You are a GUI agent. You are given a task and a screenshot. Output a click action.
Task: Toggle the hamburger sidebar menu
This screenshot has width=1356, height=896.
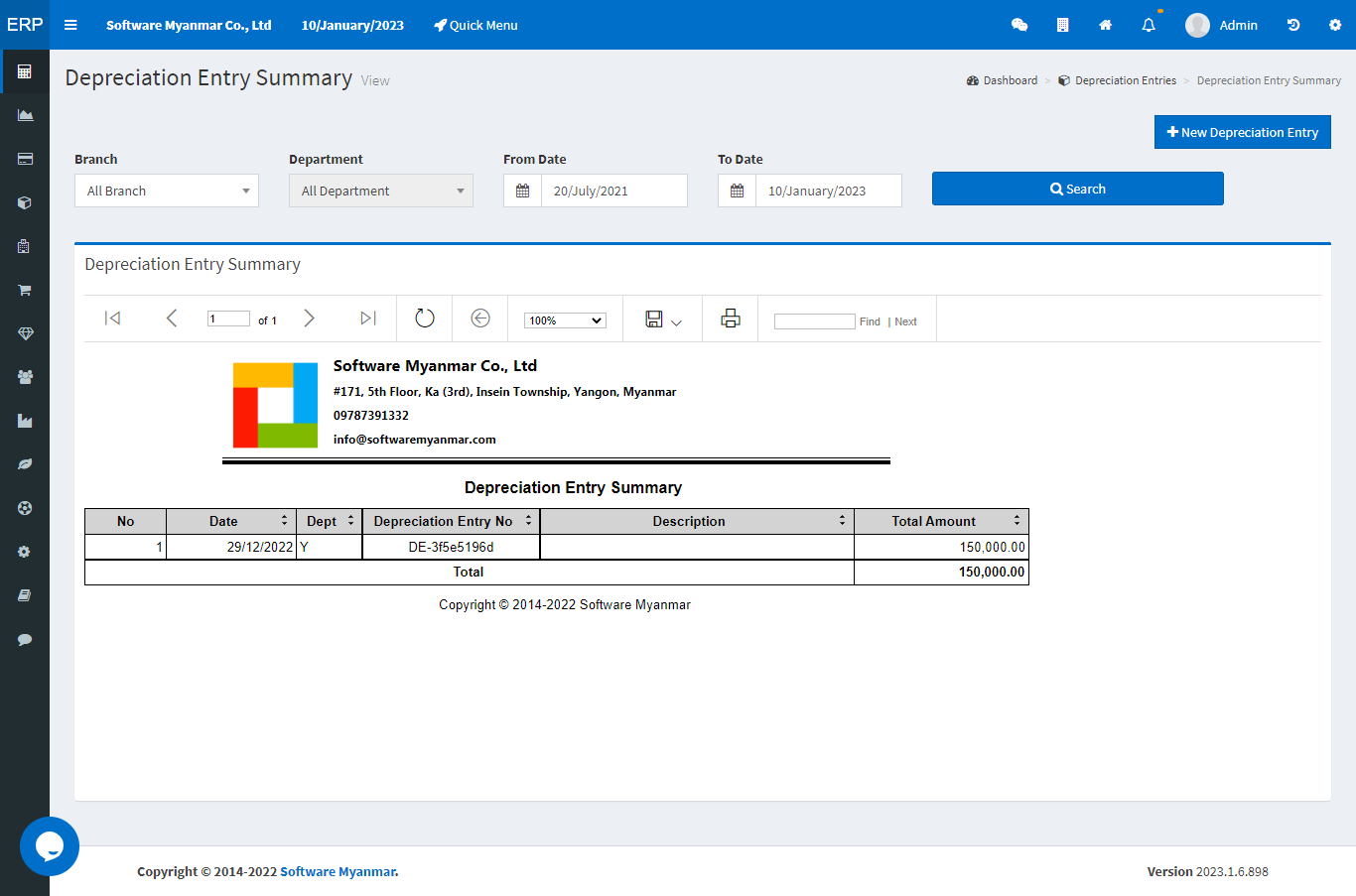(70, 25)
